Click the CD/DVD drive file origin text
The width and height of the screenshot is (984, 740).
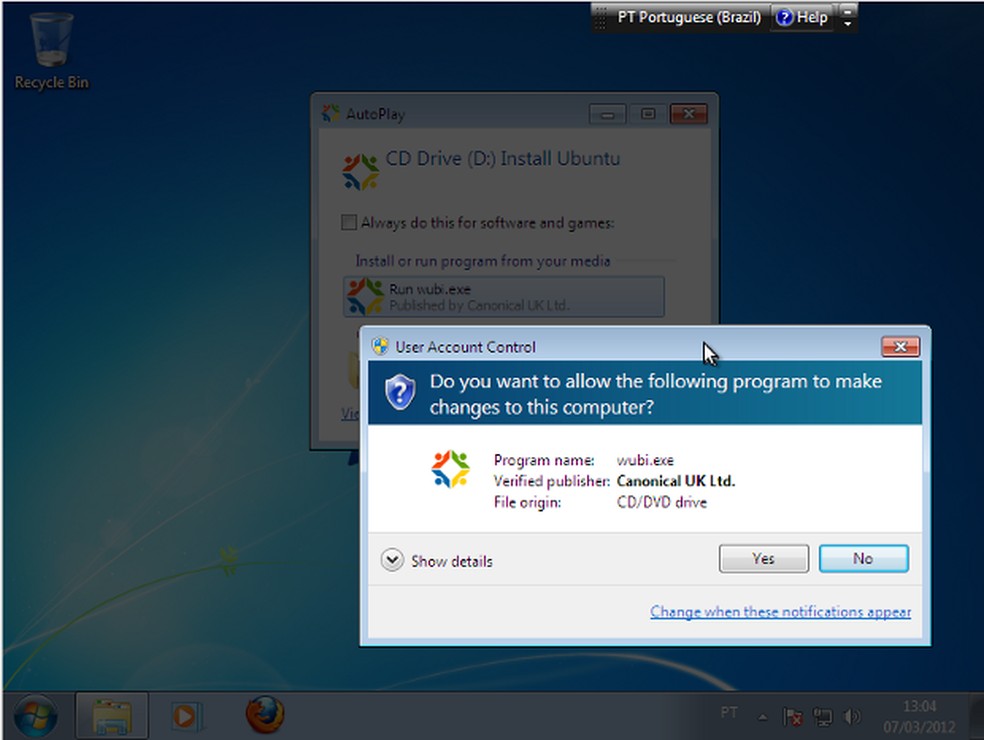(662, 502)
